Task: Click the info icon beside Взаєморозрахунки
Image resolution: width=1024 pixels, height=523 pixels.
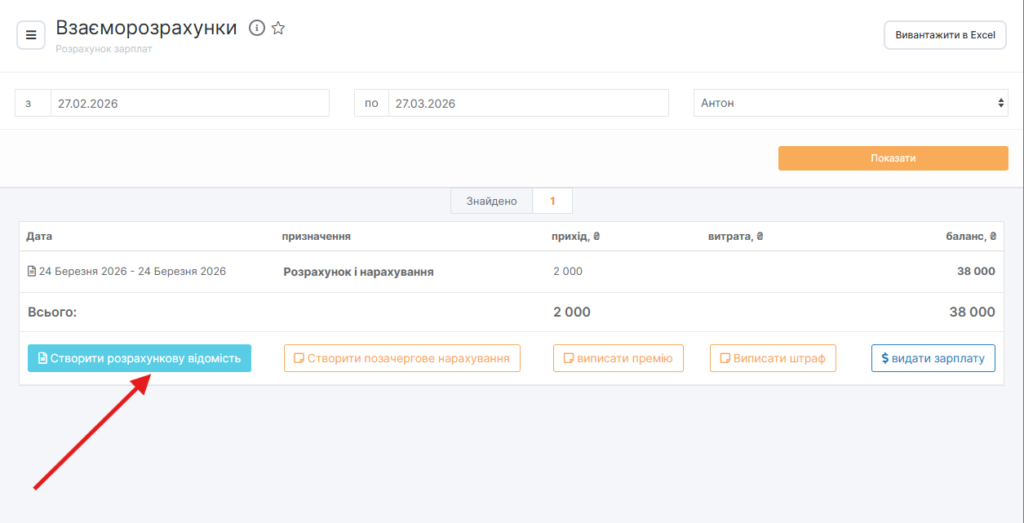Action: click(x=256, y=29)
